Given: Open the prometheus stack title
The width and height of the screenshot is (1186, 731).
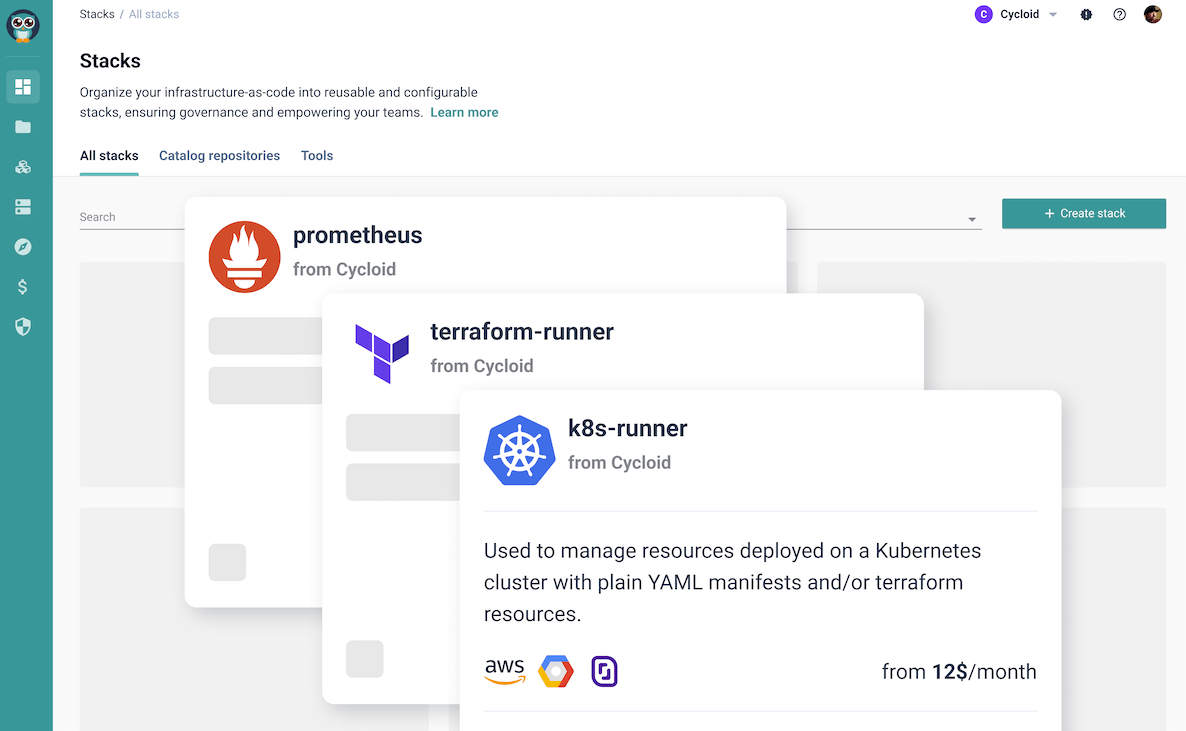Looking at the screenshot, I should click(358, 235).
